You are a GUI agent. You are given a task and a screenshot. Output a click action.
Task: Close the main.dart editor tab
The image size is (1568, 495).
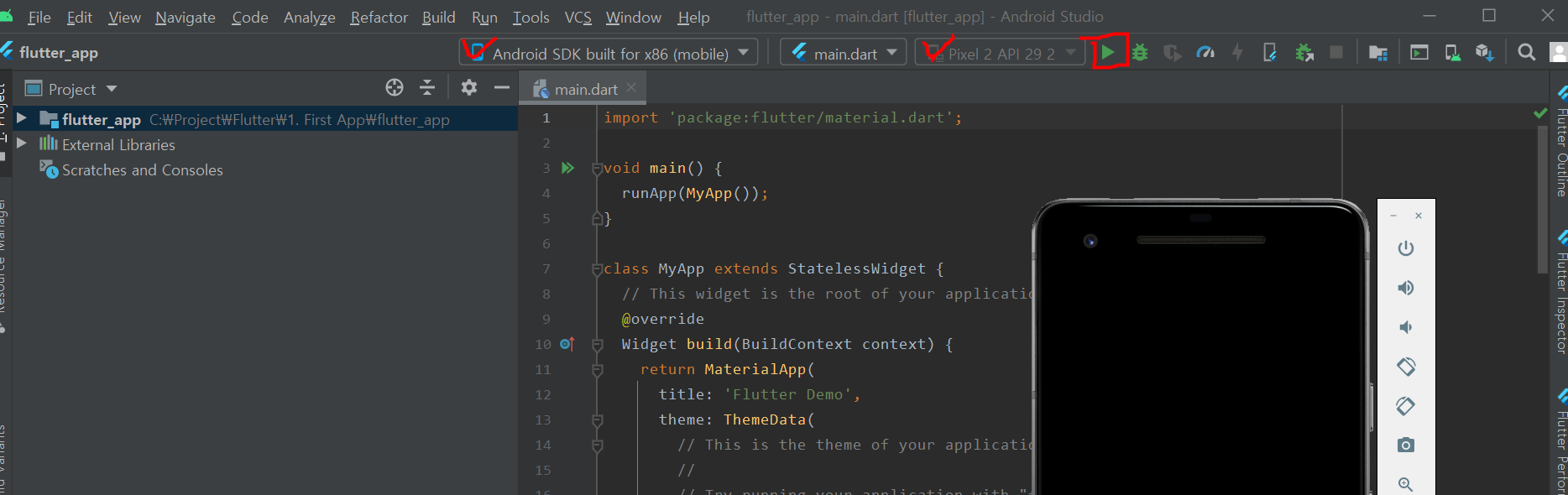(631, 87)
